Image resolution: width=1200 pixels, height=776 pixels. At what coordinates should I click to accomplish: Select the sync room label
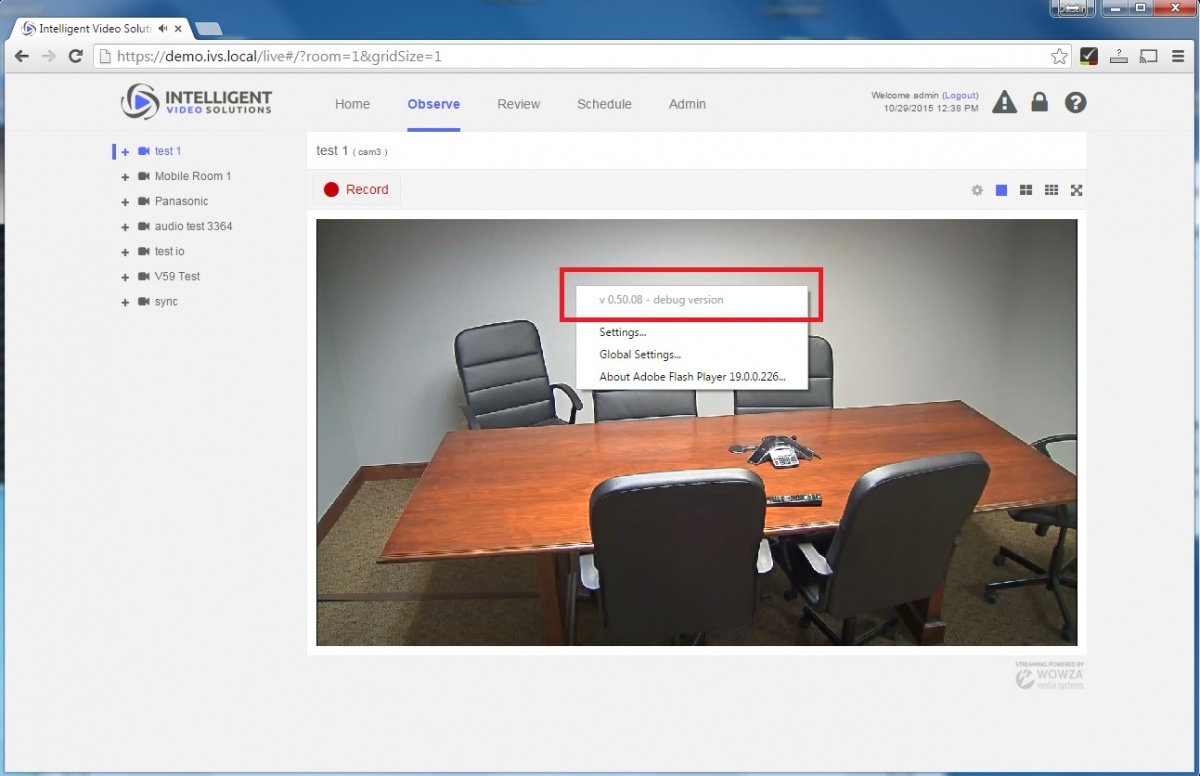[x=166, y=301]
